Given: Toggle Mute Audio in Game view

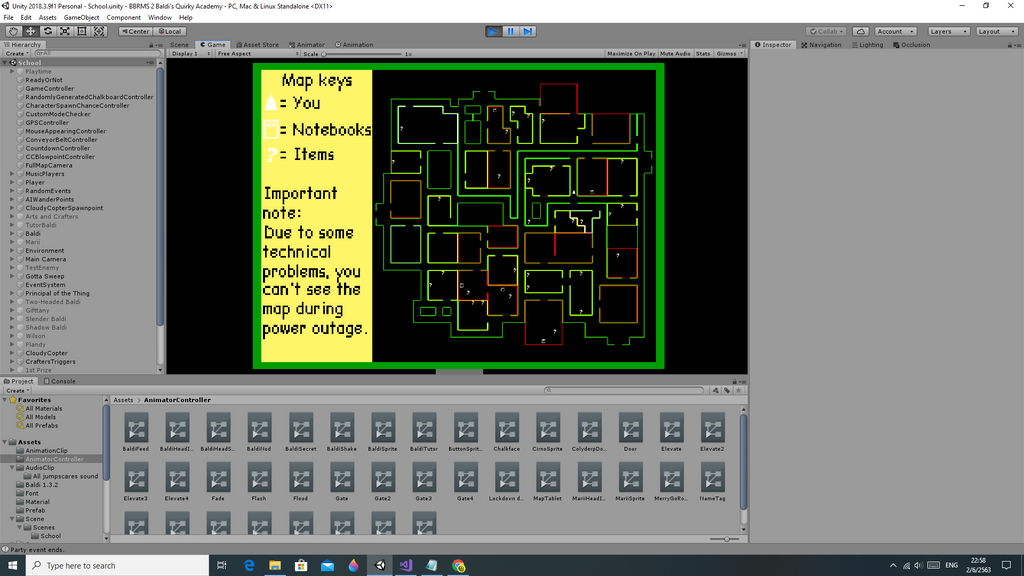Looking at the screenshot, I should point(675,54).
